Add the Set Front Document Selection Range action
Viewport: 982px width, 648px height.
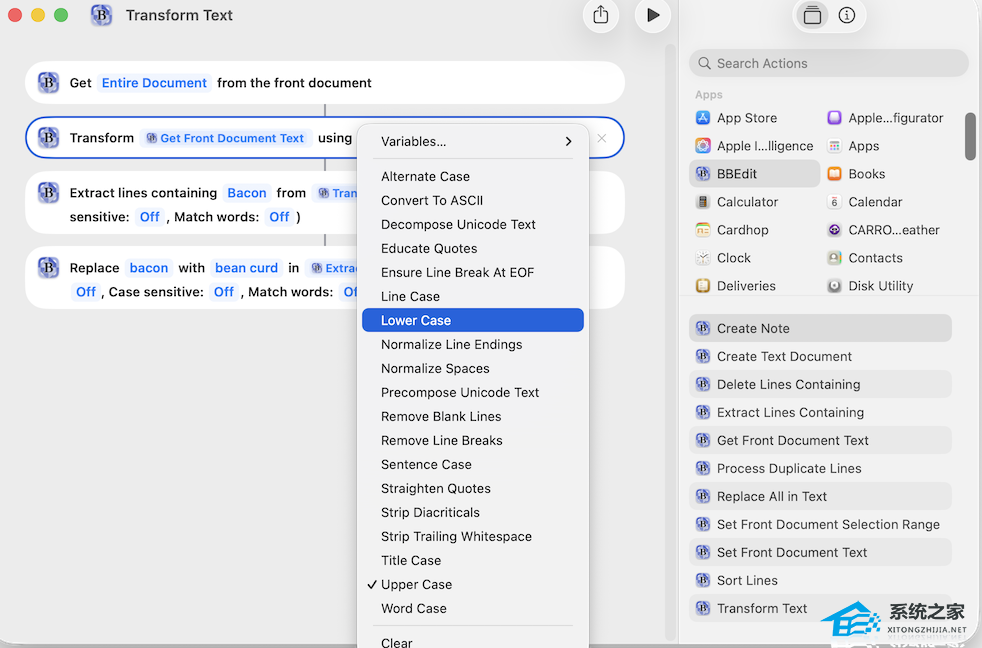pyautogui.click(x=820, y=525)
